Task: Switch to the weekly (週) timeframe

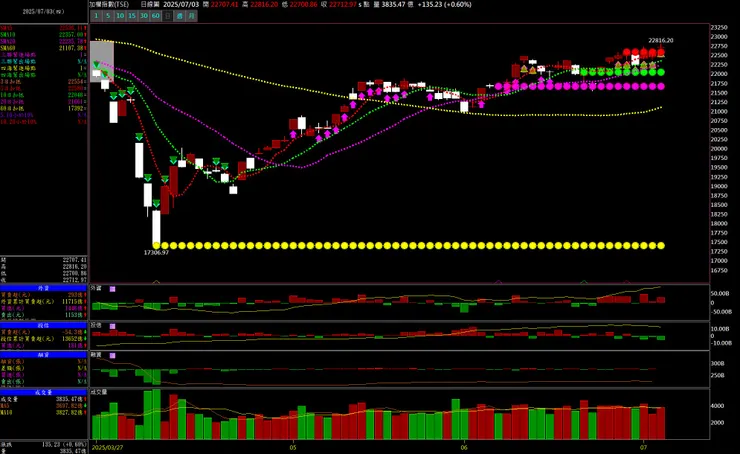Action: 179,16
